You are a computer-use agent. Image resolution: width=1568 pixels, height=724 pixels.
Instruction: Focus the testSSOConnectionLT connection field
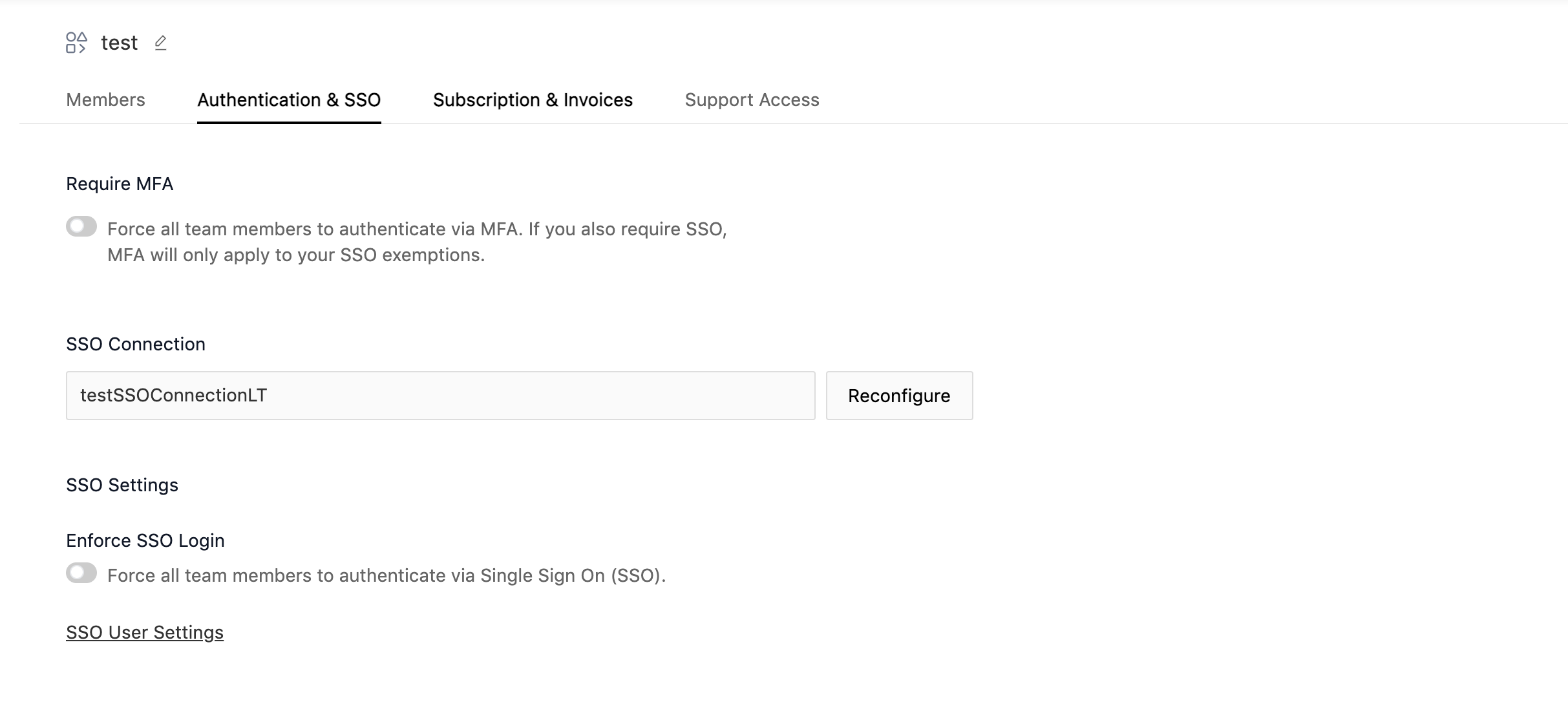click(440, 396)
